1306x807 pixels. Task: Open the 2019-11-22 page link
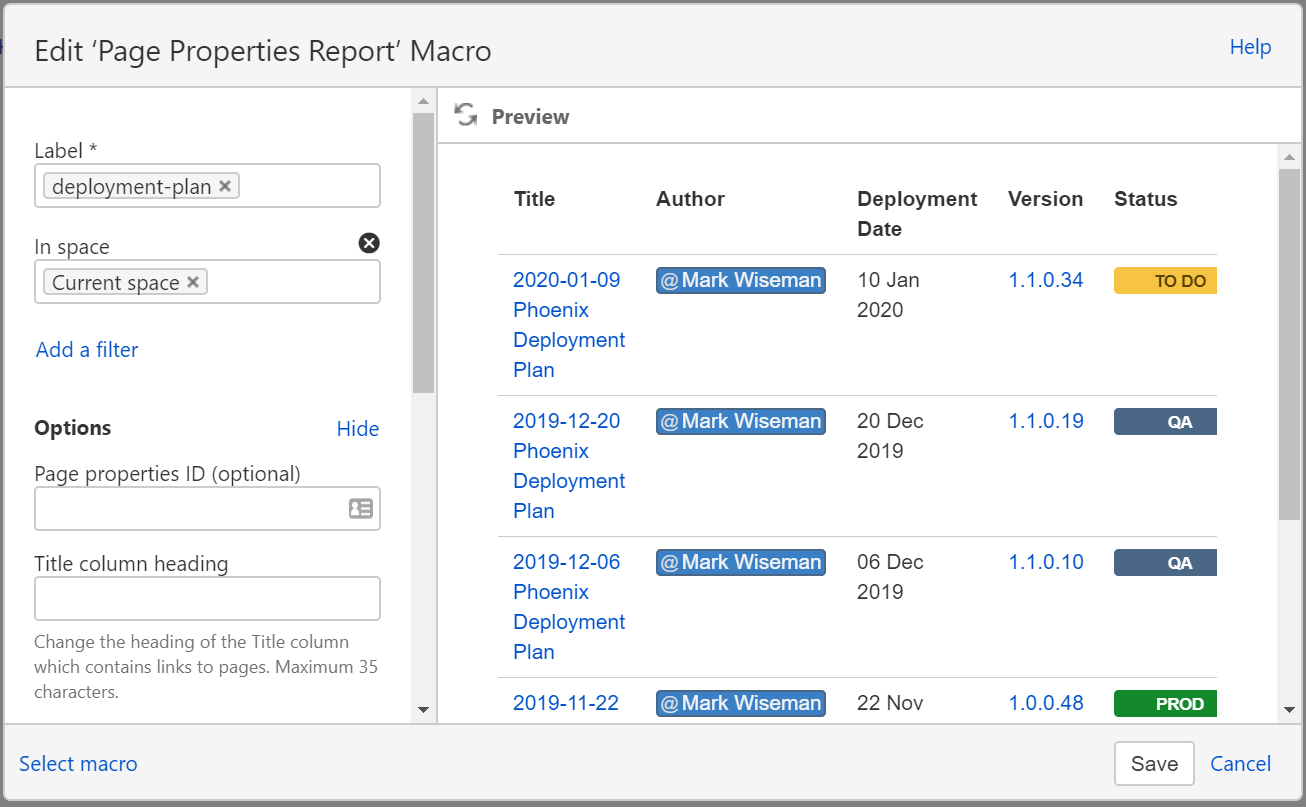566,703
